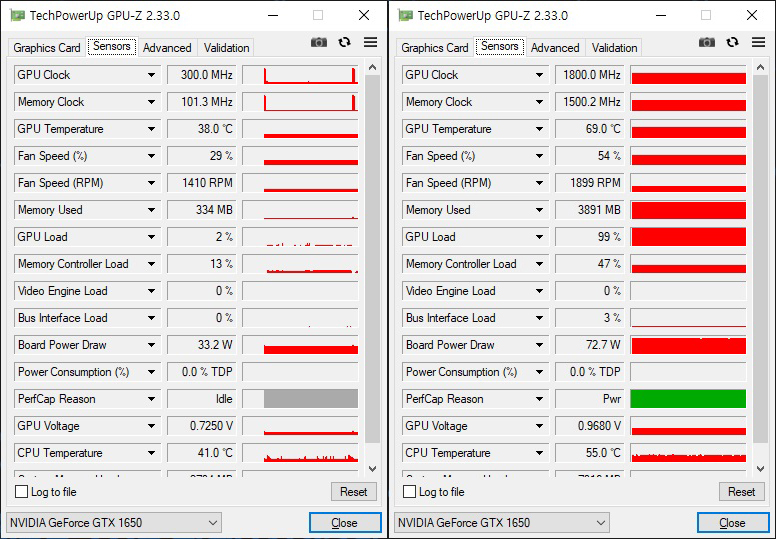This screenshot has height=539, width=776.
Task: Click refresh icon in left GPU-Z window
Action: click(x=344, y=43)
